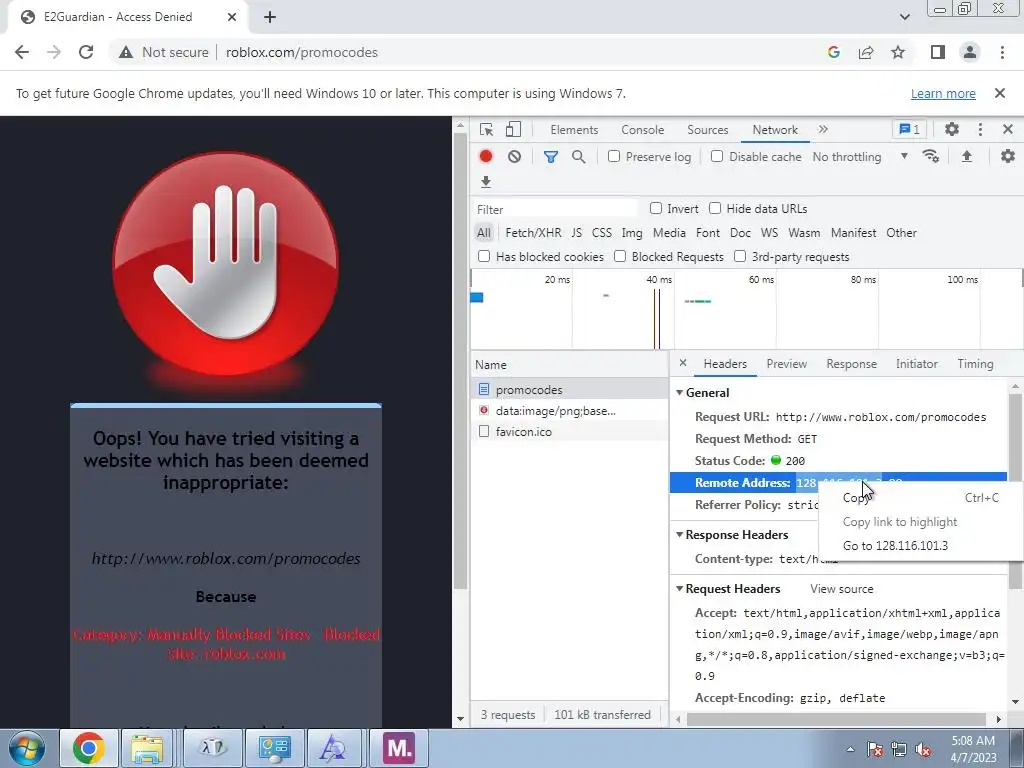1024x768 pixels.
Task: Open the console issues counter badge
Action: click(x=909, y=129)
